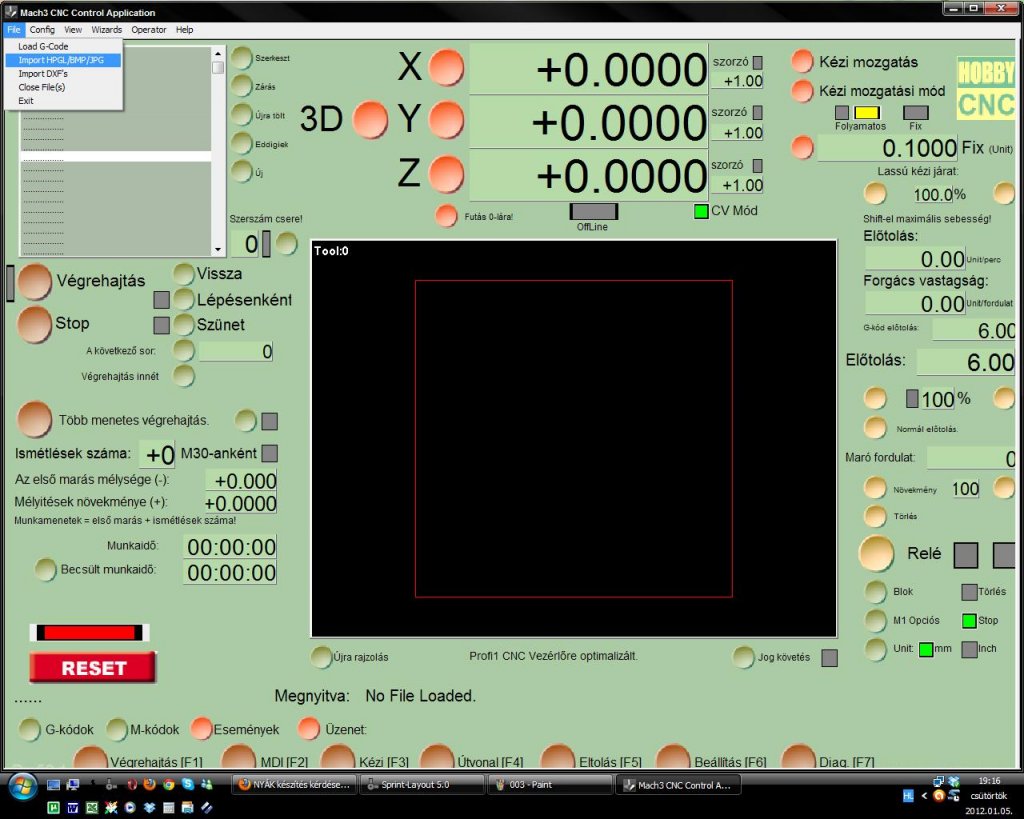Switch to Sprint-Layout 5.0 in taskbar
1024x819 pixels.
tap(423, 785)
